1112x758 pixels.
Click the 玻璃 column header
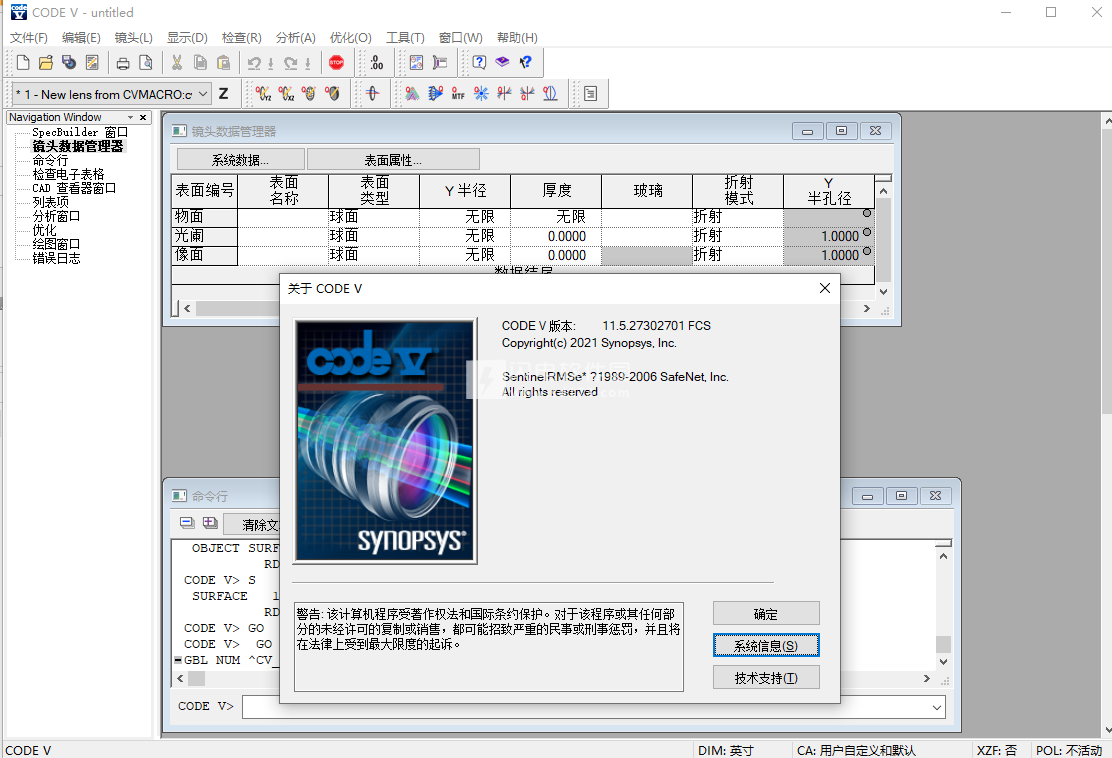pos(647,191)
